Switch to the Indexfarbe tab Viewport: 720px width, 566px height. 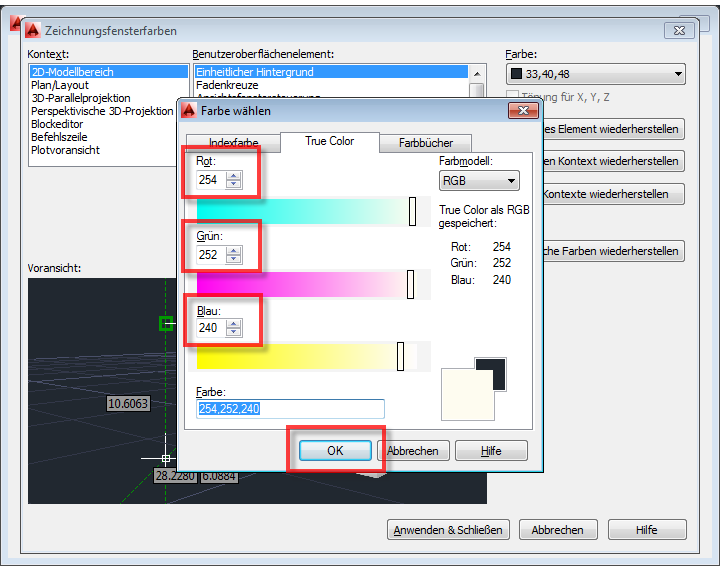235,143
